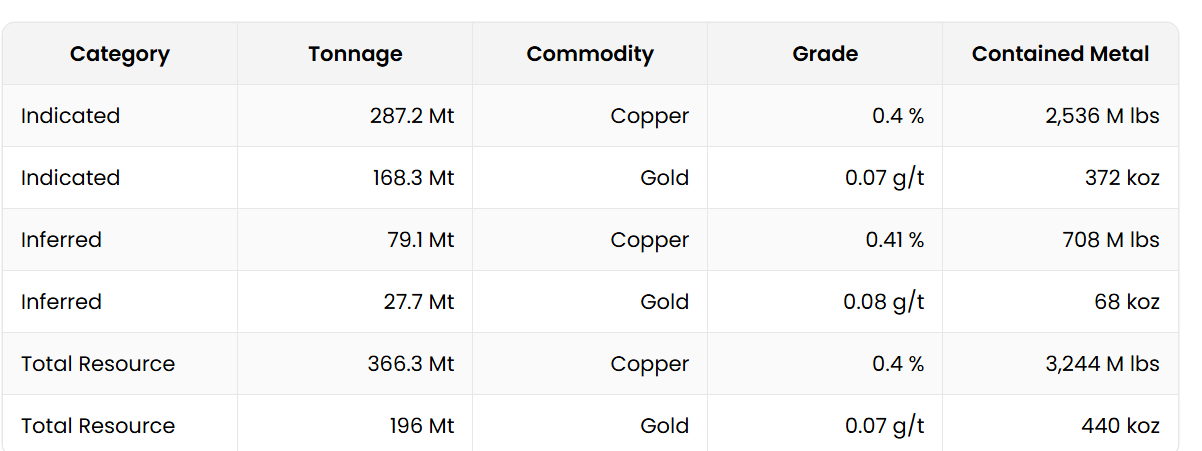Click the Category column header
The width and height of the screenshot is (1202, 451).
click(120, 54)
